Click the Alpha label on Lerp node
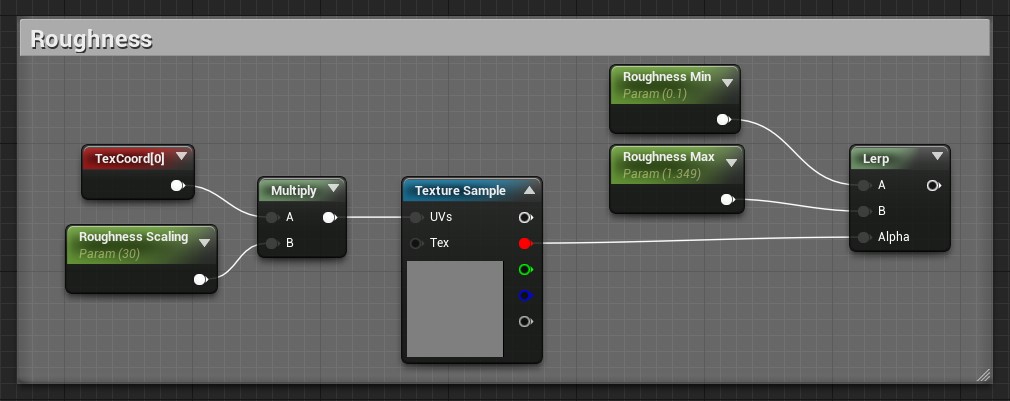This screenshot has width=1010, height=401. 893,238
